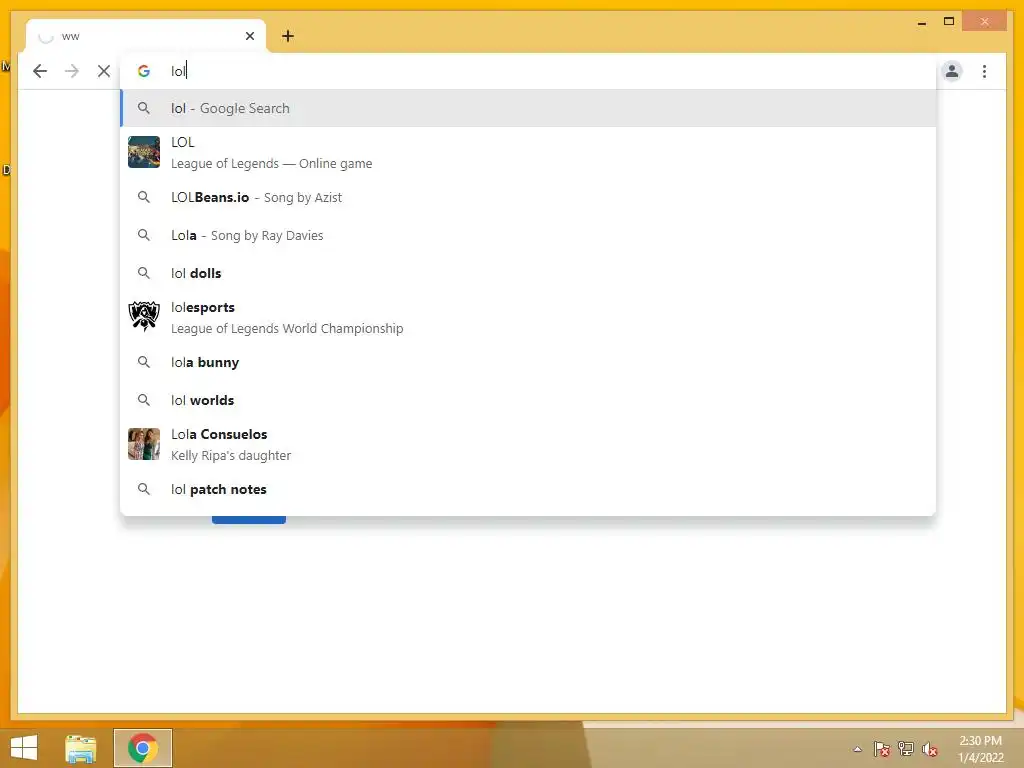Screen dimensions: 1024x768
Task: Go back using the browser back arrow
Action: (x=40, y=71)
